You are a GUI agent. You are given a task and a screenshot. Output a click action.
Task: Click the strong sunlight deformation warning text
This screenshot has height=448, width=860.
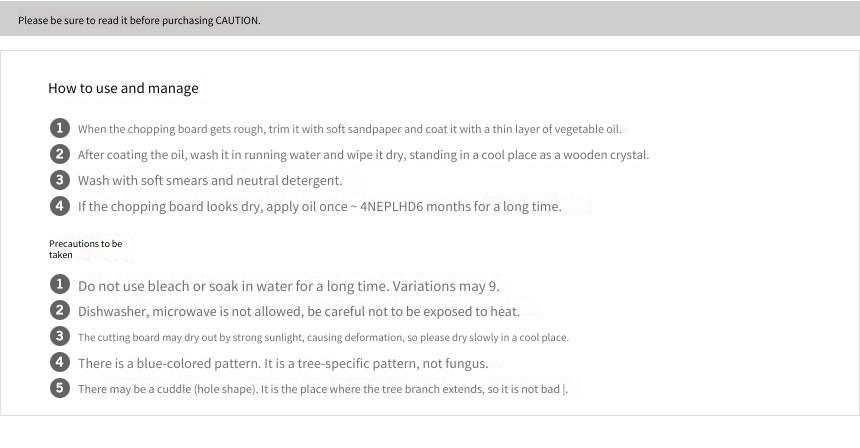tap(323, 337)
